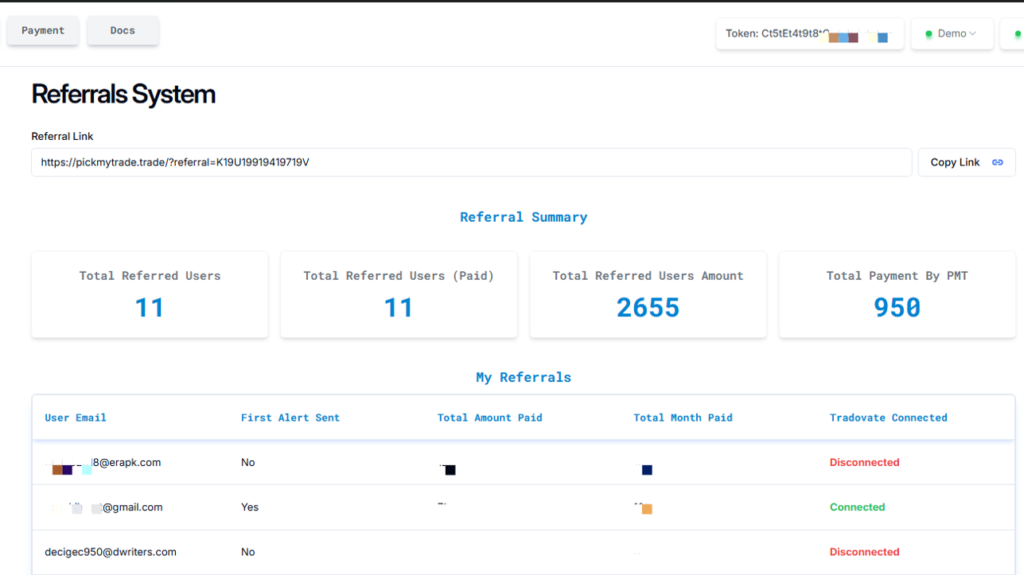Click the erapk.com email cell
Screen dimensions: 1024x575
coord(104,463)
